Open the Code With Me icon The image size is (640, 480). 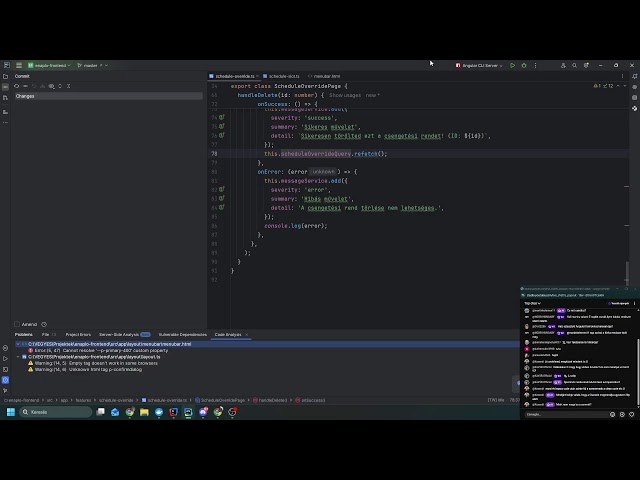click(x=563, y=65)
